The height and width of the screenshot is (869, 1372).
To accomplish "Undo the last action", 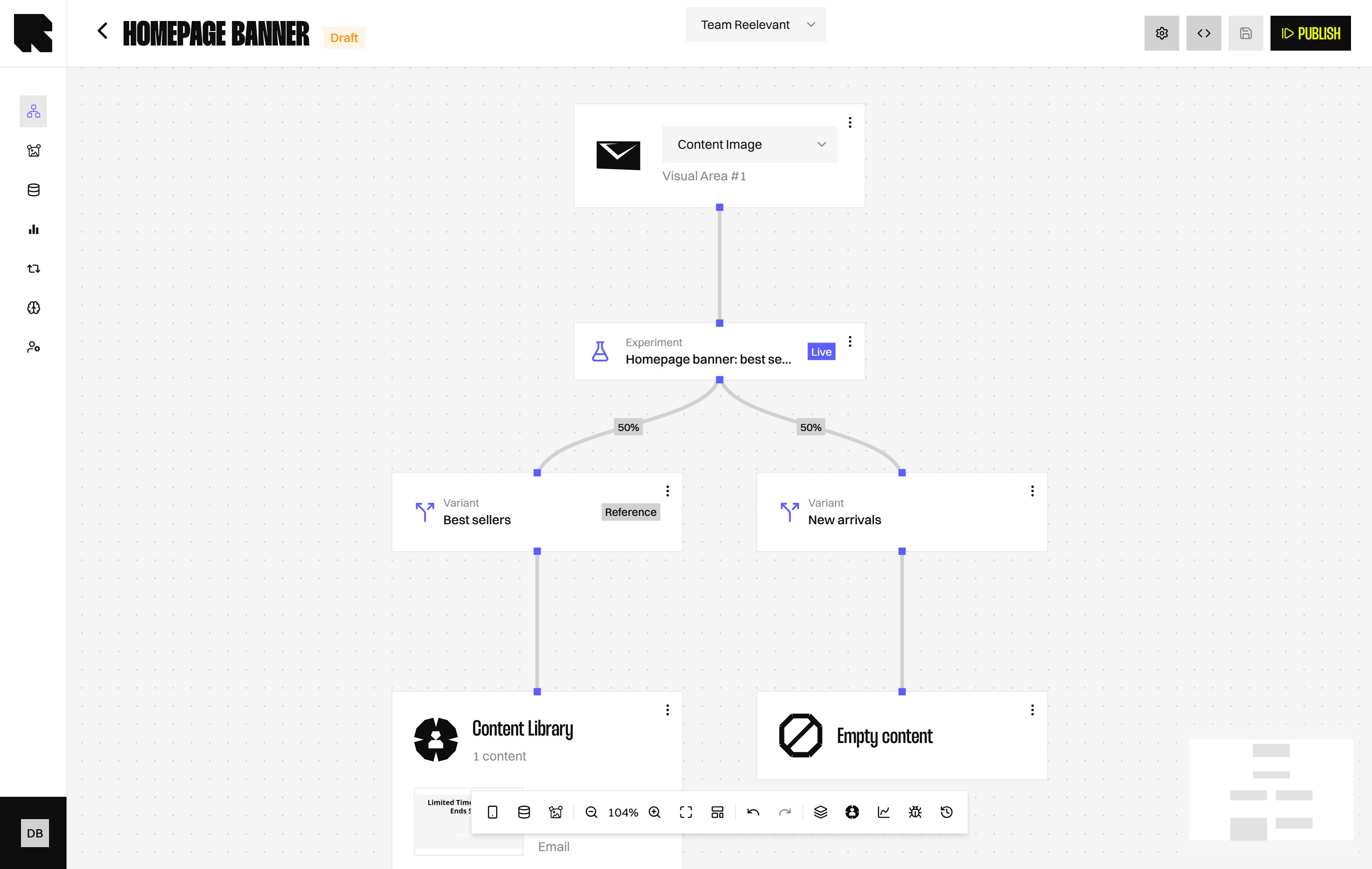I will tap(753, 812).
